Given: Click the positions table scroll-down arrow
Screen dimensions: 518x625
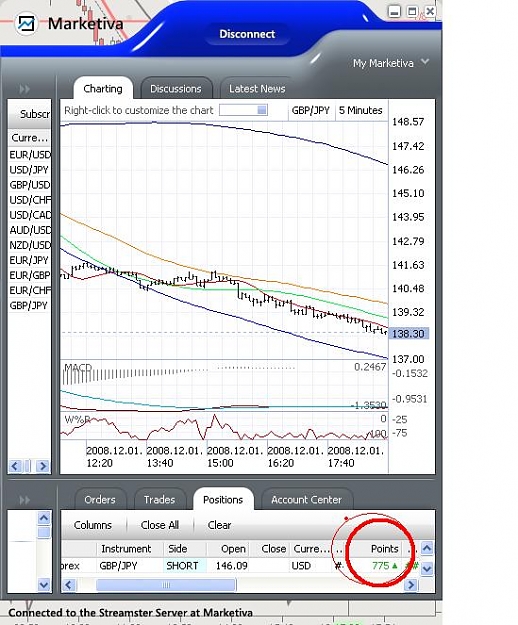Looking at the screenshot, I should pyautogui.click(x=427, y=568).
